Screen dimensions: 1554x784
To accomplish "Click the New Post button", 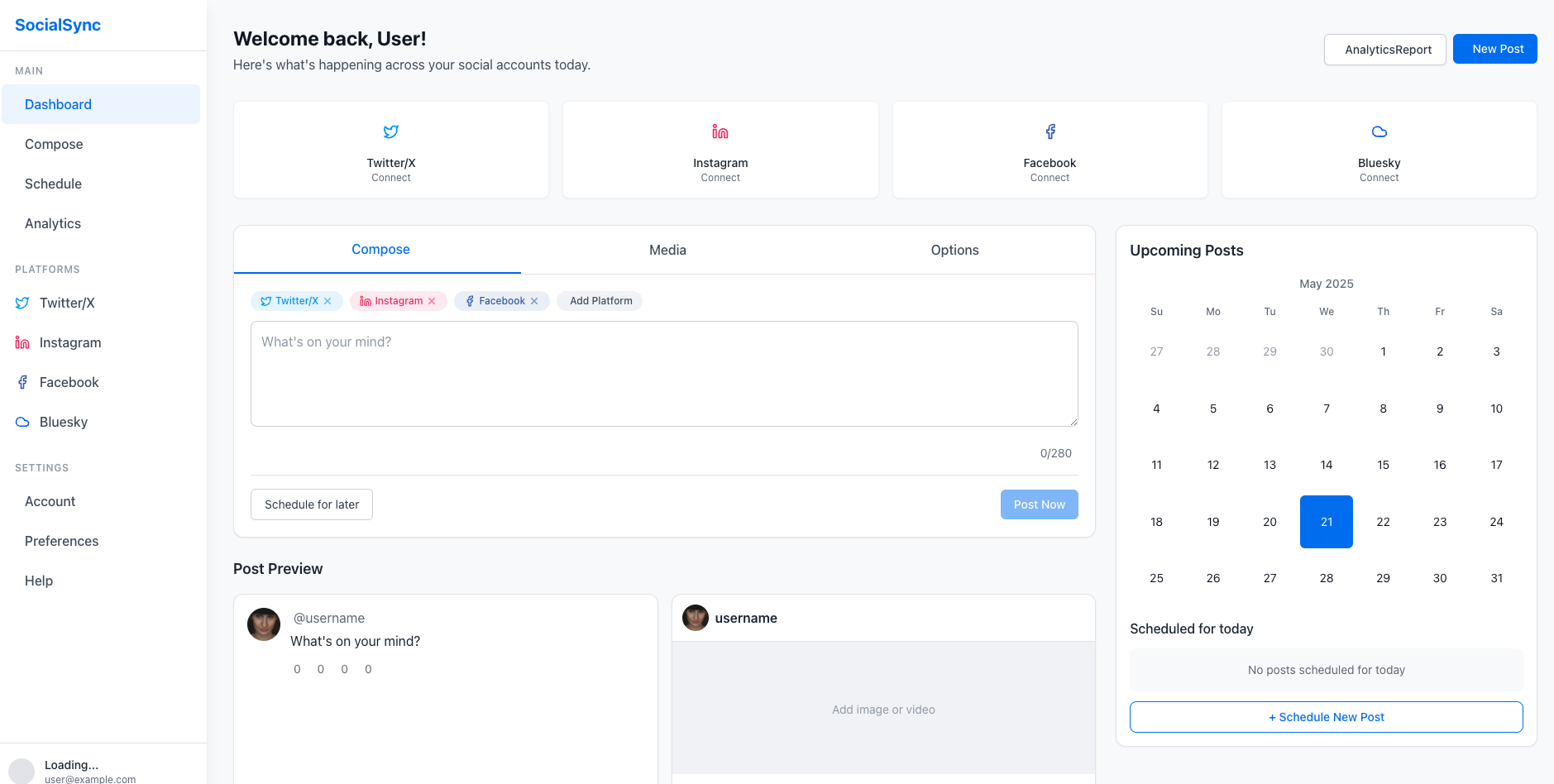I will [x=1494, y=48].
